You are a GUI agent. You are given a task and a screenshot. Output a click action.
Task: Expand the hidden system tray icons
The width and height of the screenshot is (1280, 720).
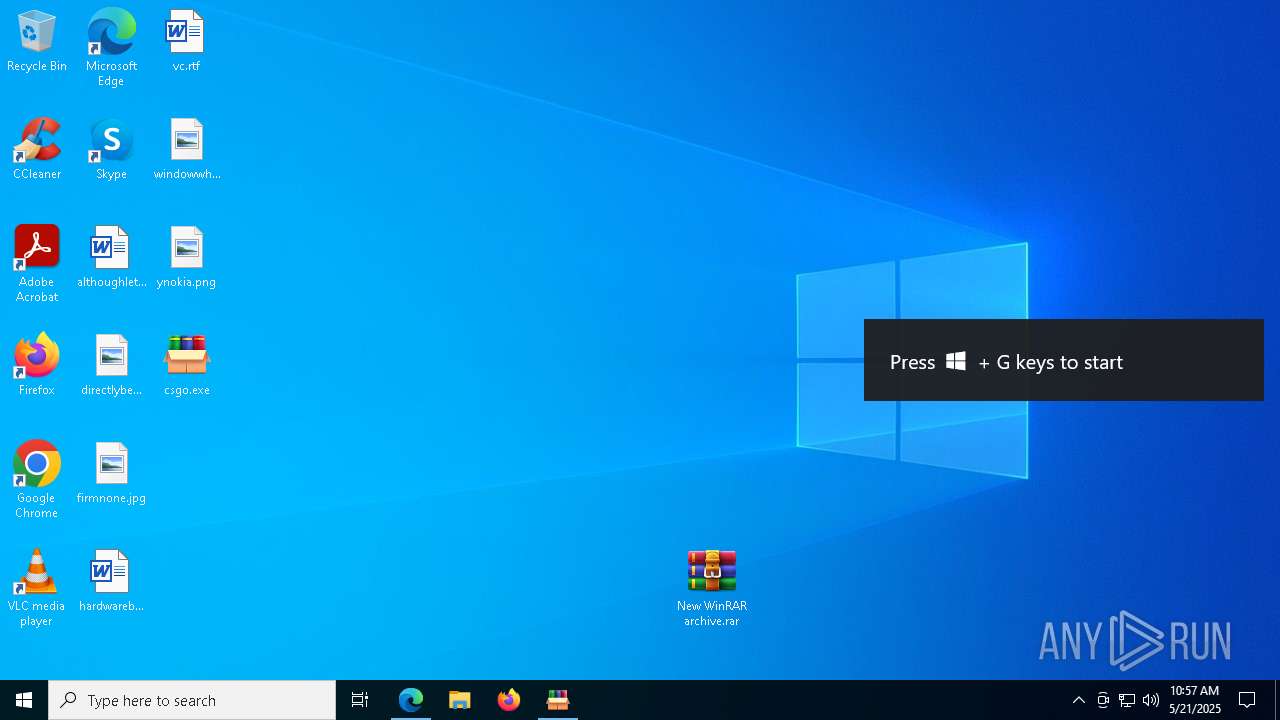(x=1079, y=700)
